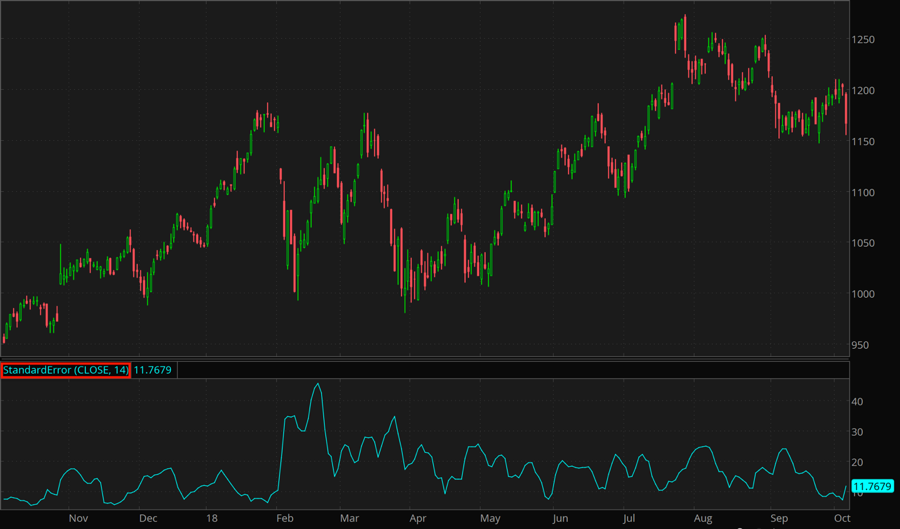Click the May label on the time axis
The width and height of the screenshot is (900, 529).
pos(490,519)
